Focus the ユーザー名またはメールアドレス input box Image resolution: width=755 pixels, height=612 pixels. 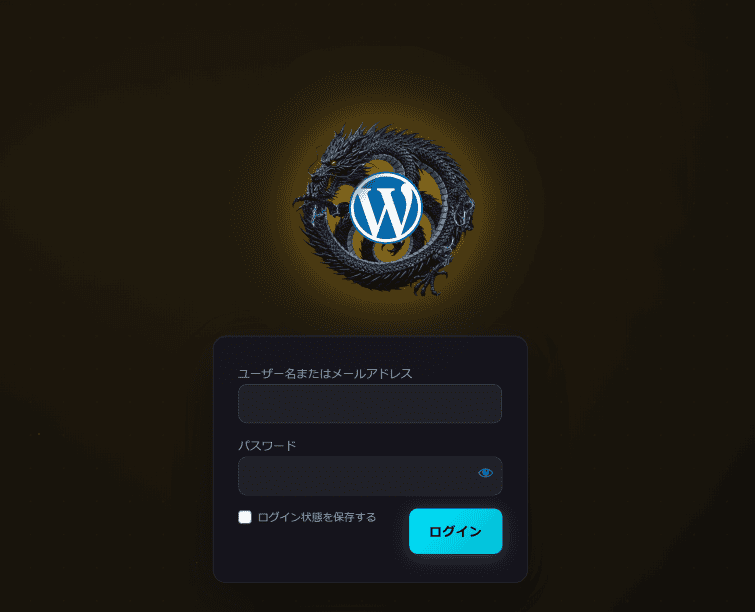coord(370,404)
